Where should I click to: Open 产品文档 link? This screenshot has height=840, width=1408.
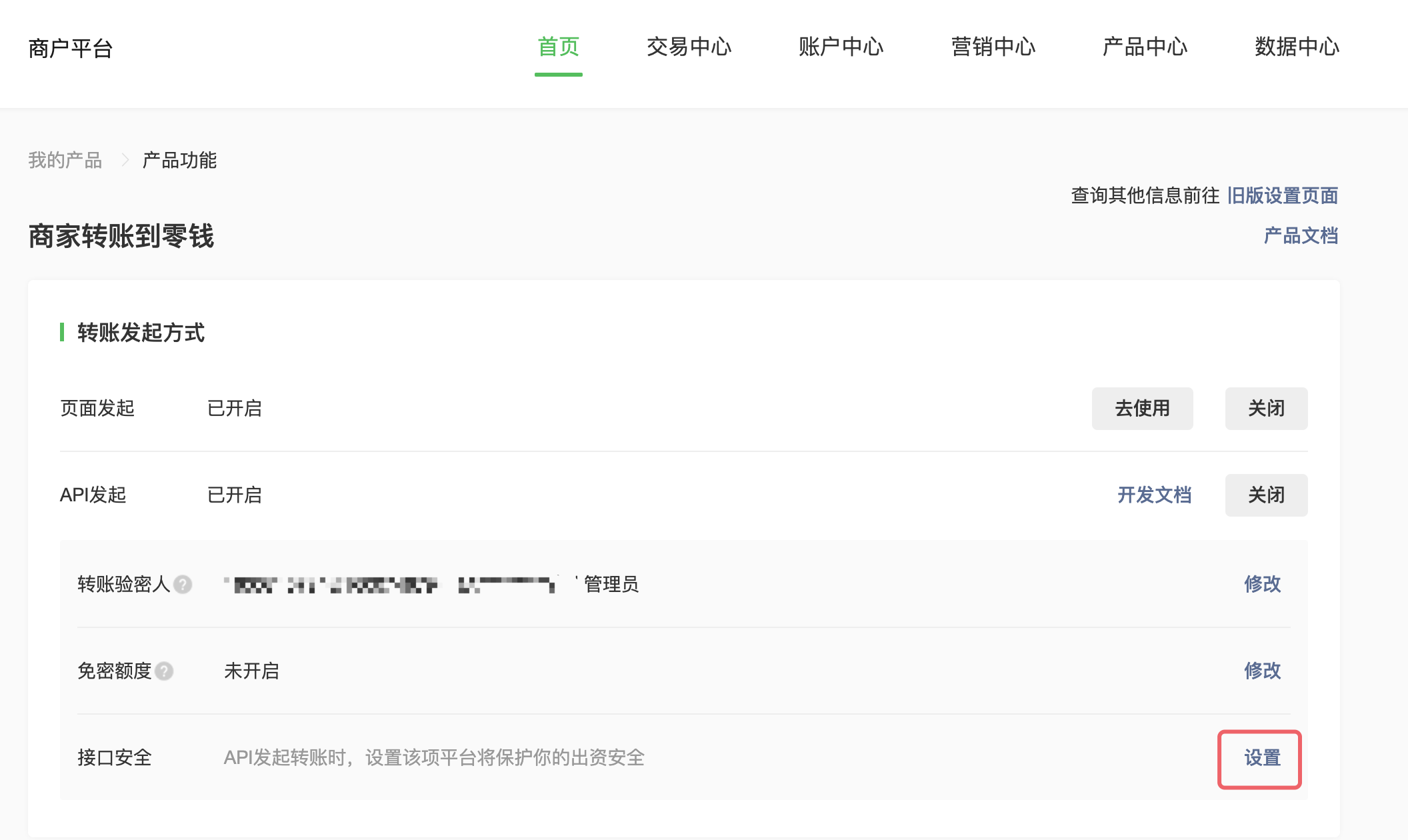coord(1301,235)
